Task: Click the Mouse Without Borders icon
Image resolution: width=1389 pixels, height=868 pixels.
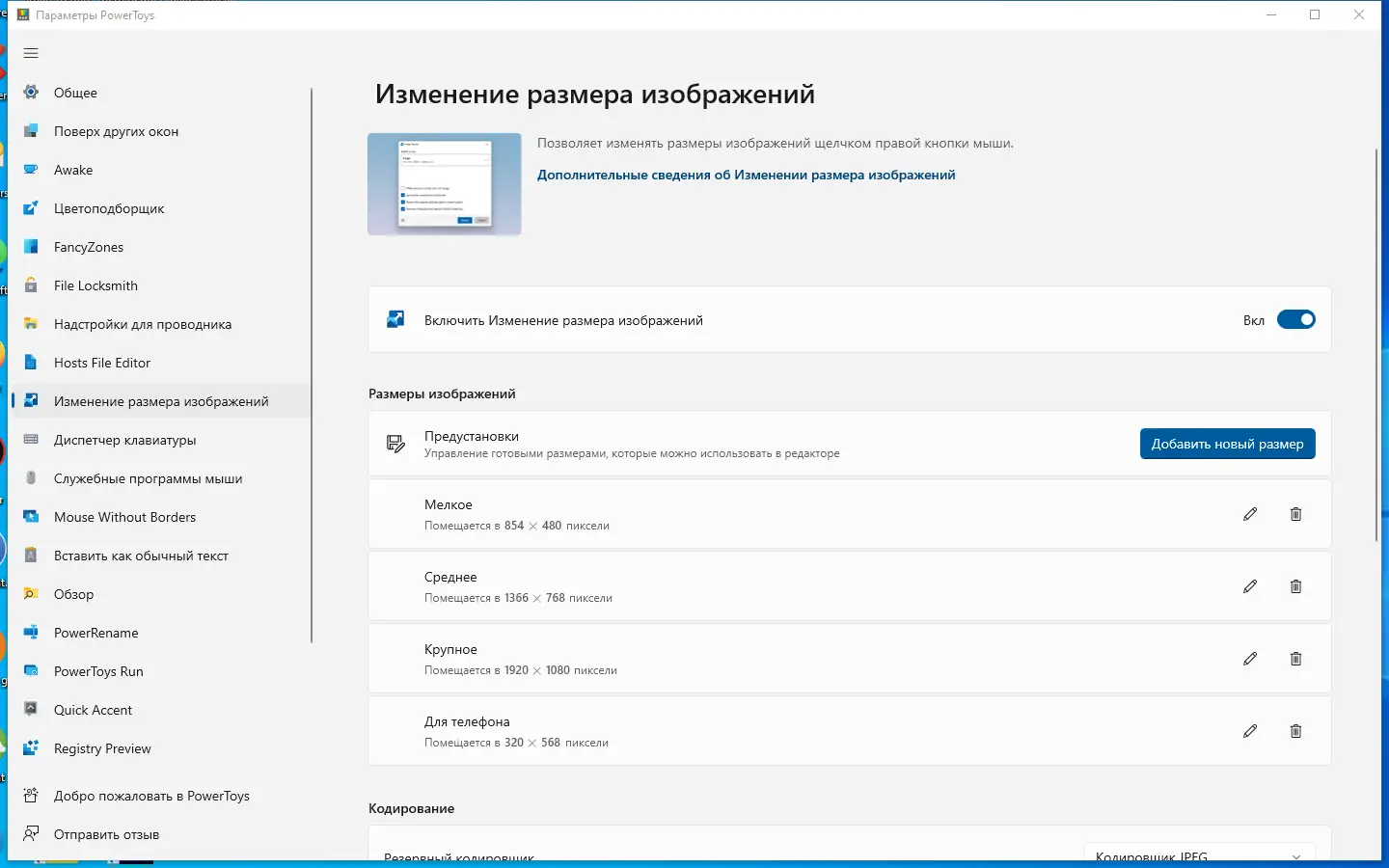Action: 31,517
